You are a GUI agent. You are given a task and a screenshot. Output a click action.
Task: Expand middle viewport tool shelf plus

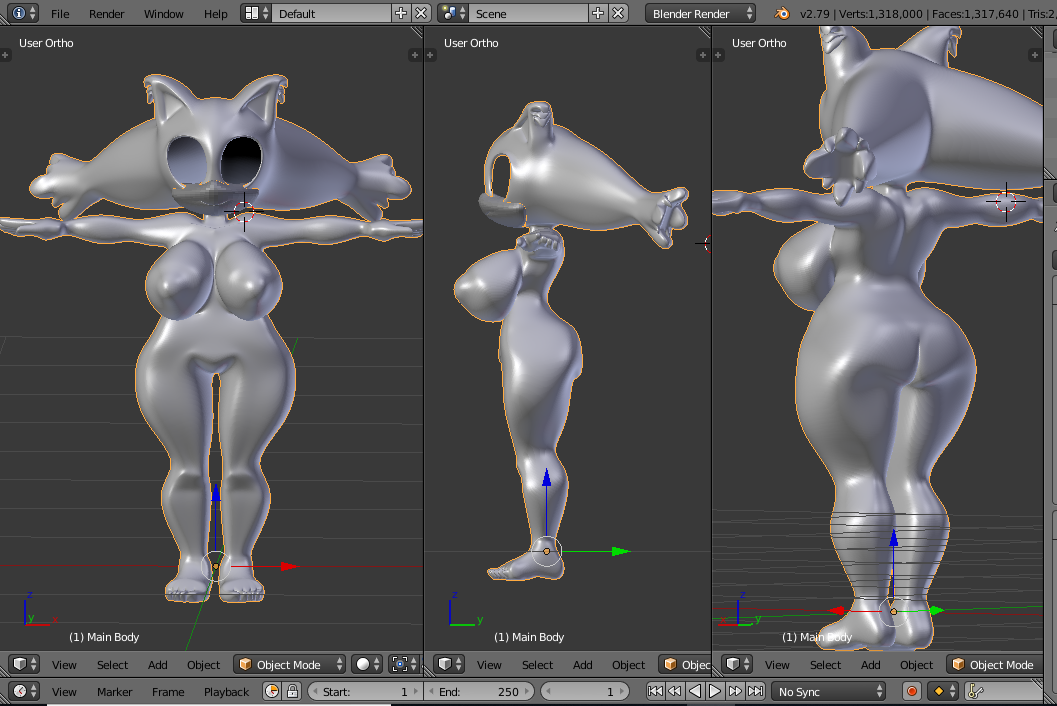tap(430, 55)
